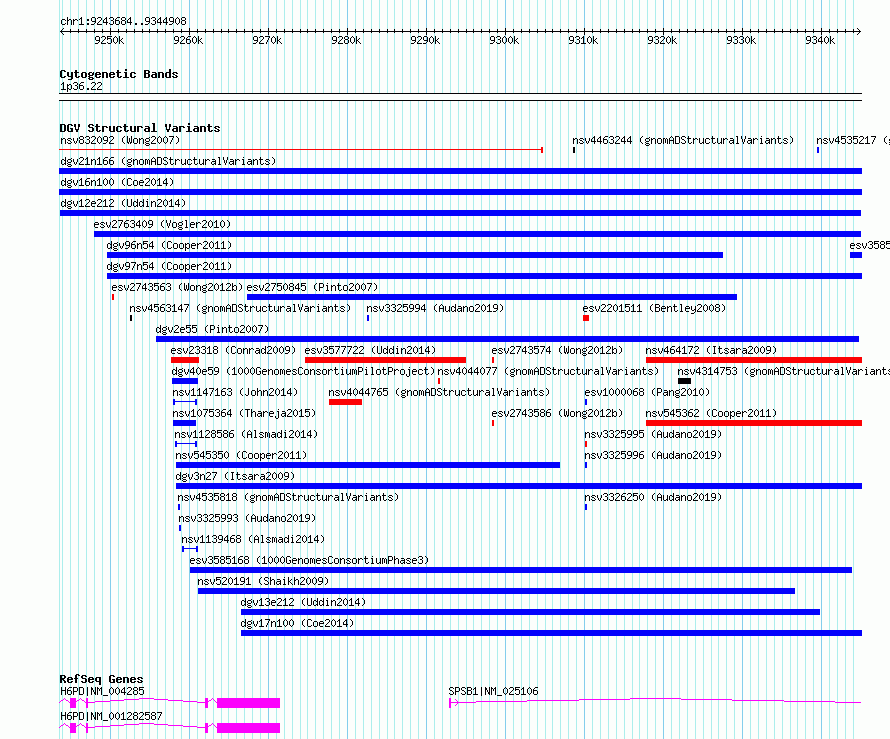890x739 pixels.
Task: Click the red esv3577722 variant bar
Action: coord(385,360)
